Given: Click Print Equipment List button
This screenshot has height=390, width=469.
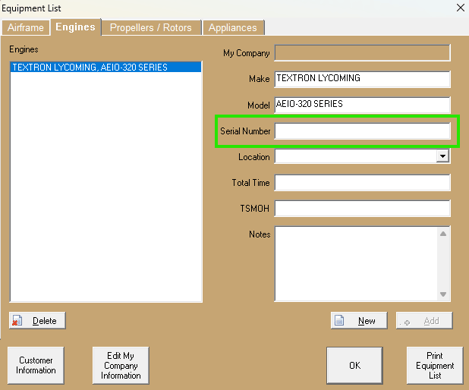Looking at the screenshot, I should [x=435, y=365].
